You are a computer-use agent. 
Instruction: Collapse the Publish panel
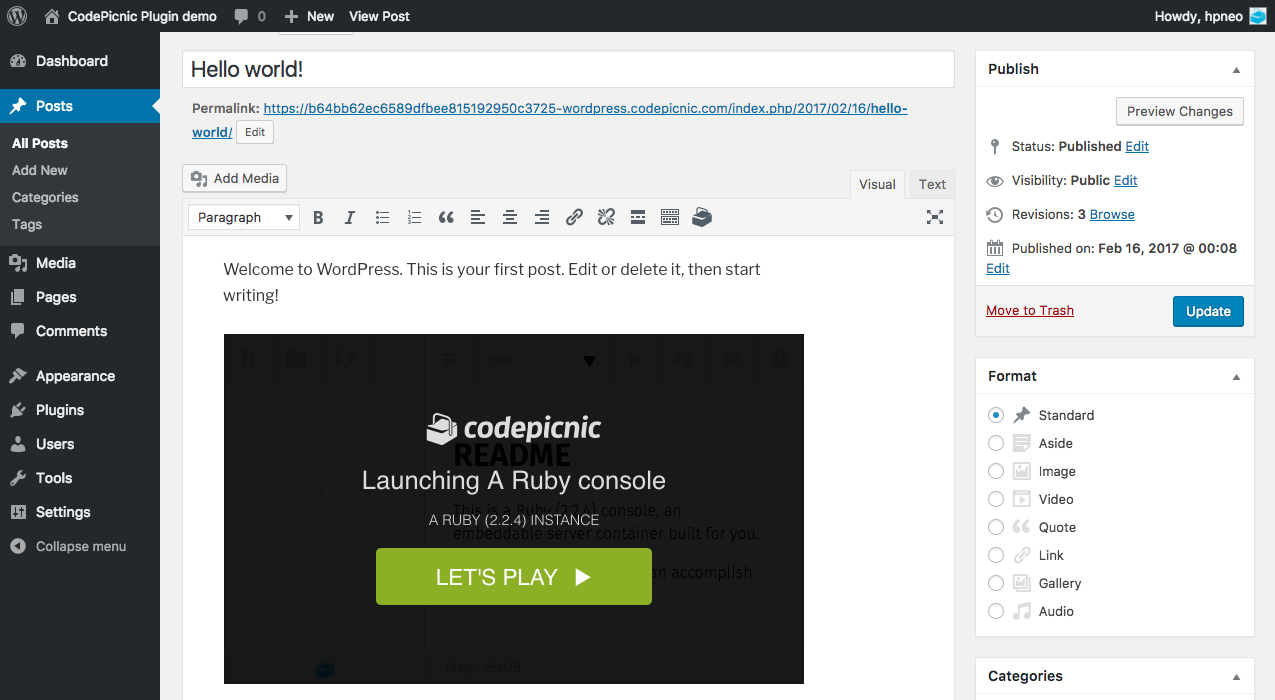(1236, 70)
